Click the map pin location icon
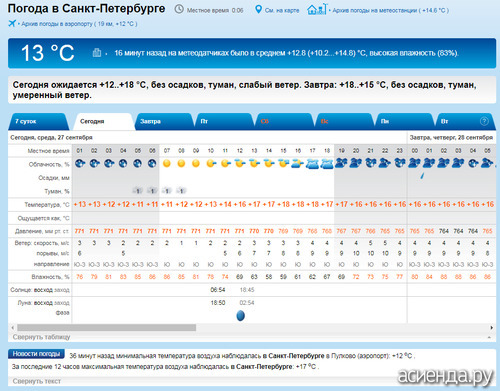Screen dimensions: 500x391 tap(258, 9)
